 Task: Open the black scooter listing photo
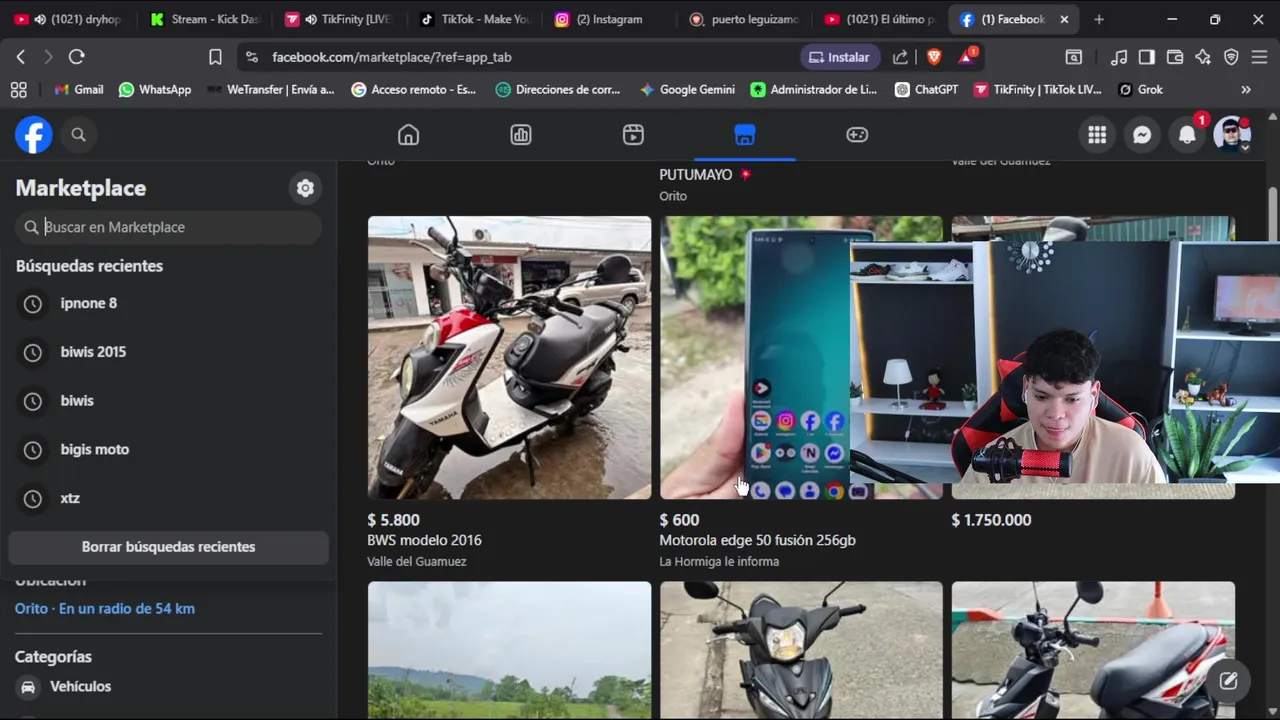pos(801,651)
